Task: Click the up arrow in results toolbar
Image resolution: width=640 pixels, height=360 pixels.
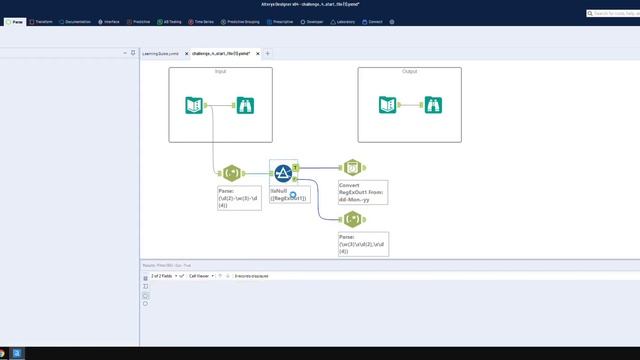Action: pos(220,276)
